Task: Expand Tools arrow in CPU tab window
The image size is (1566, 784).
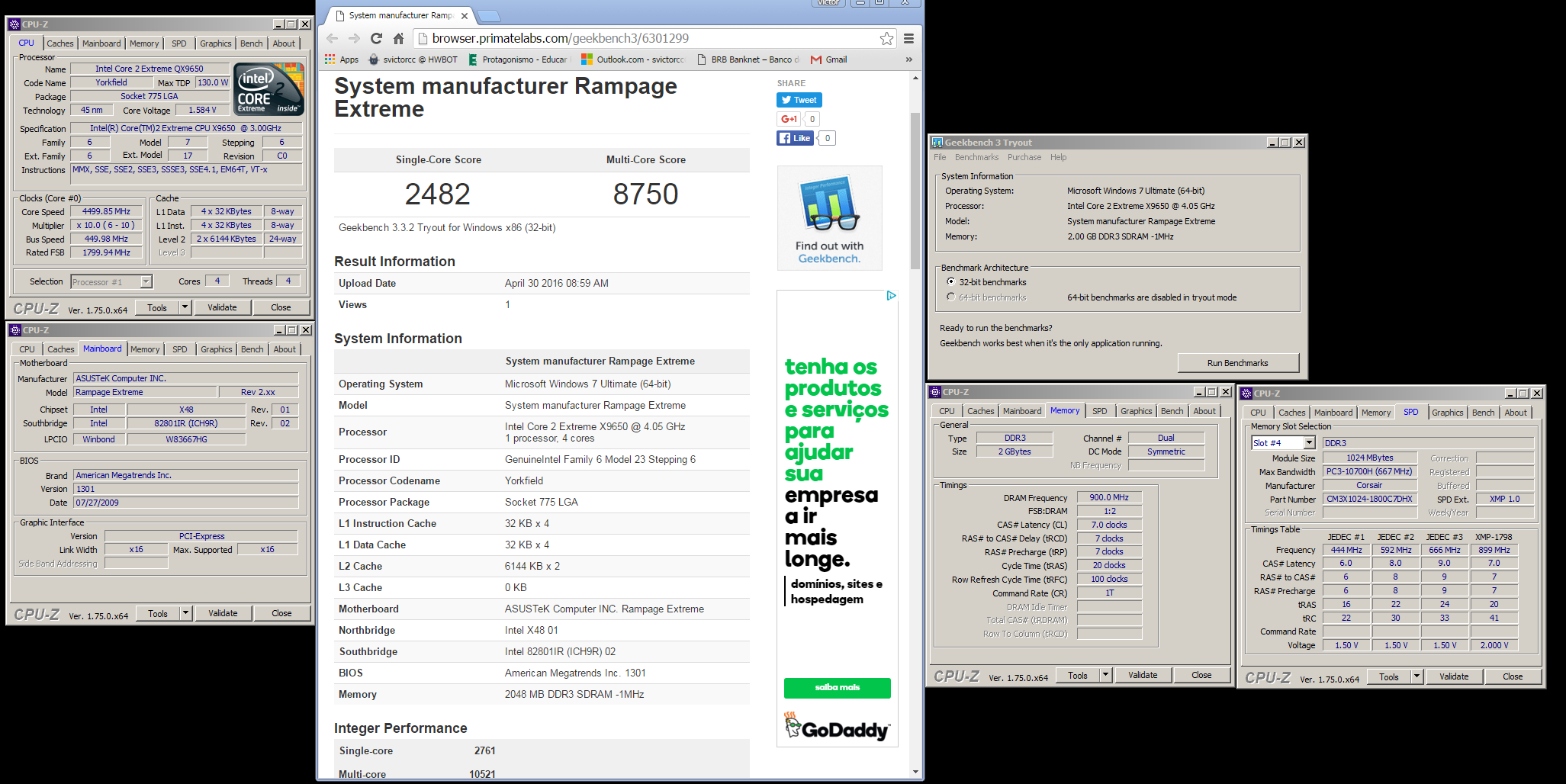Action: click(x=185, y=307)
